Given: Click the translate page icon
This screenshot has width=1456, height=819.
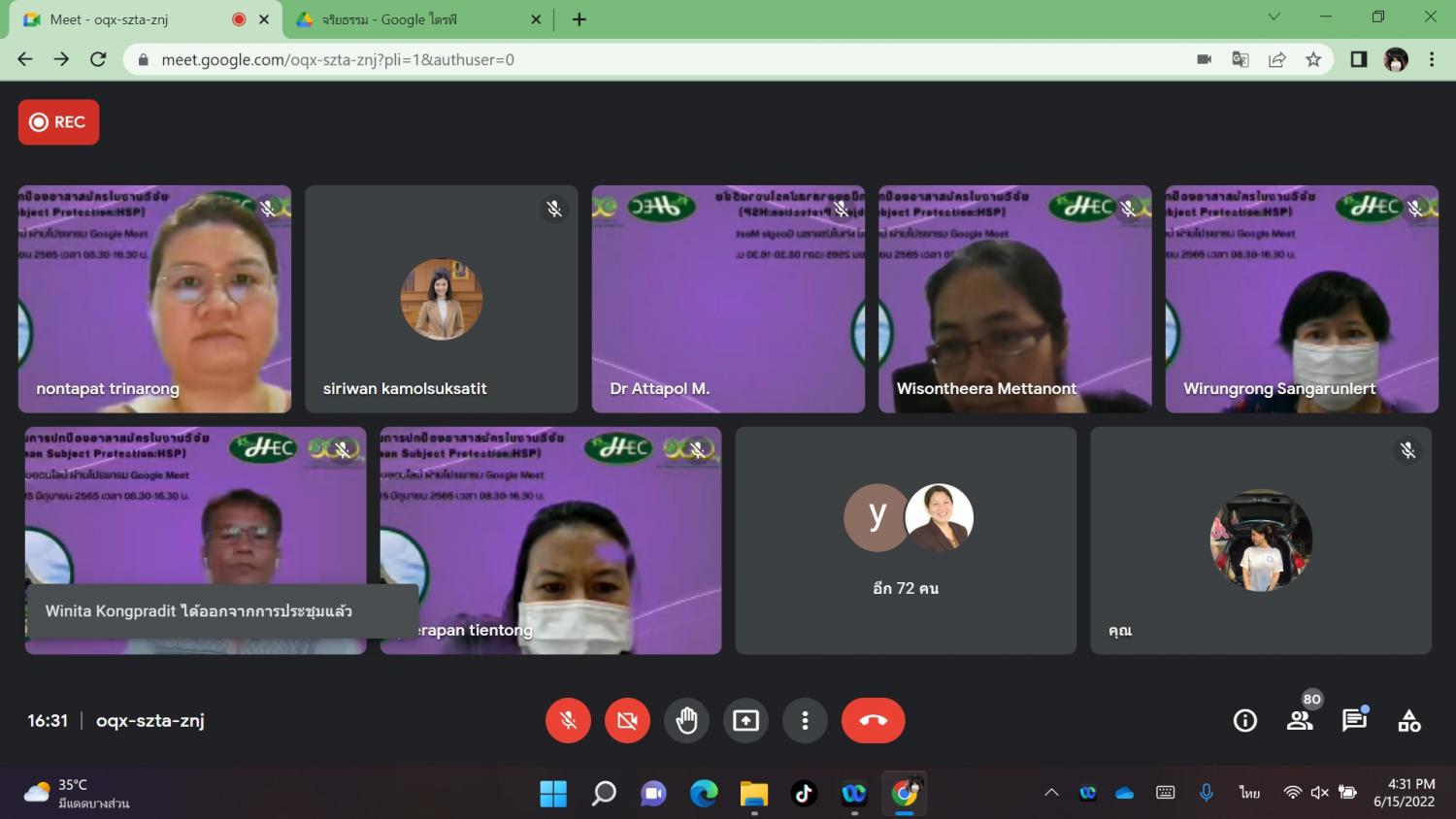Looking at the screenshot, I should 1240,59.
